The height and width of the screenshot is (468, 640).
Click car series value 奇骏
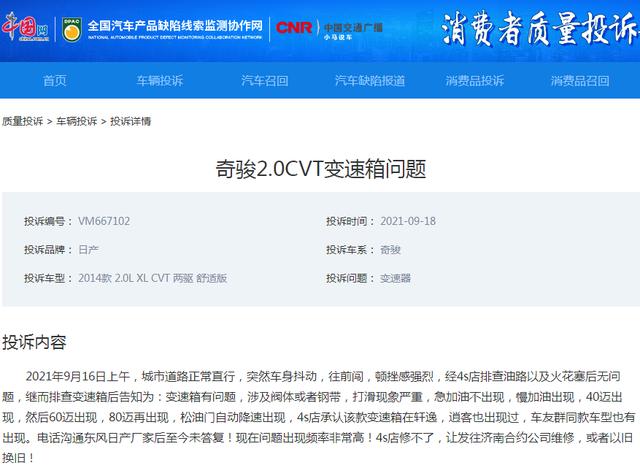(x=391, y=250)
